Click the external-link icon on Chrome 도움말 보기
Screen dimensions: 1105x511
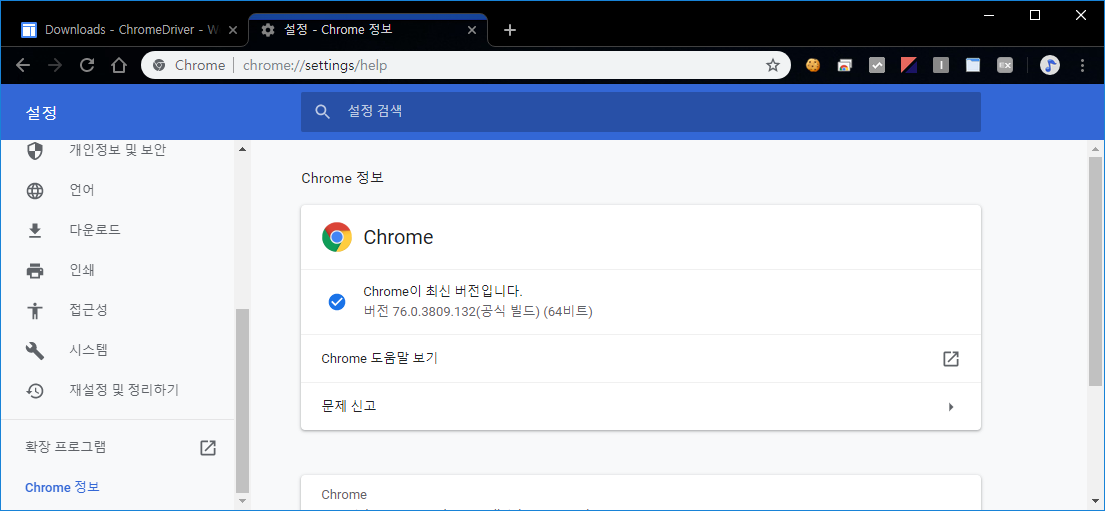[951, 359]
